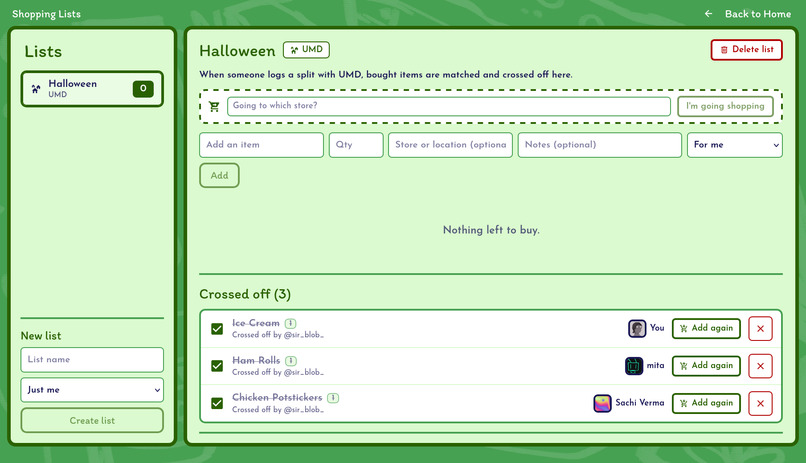The height and width of the screenshot is (463, 806).
Task: Select the Halloween list in the sidebar
Action: 92,89
